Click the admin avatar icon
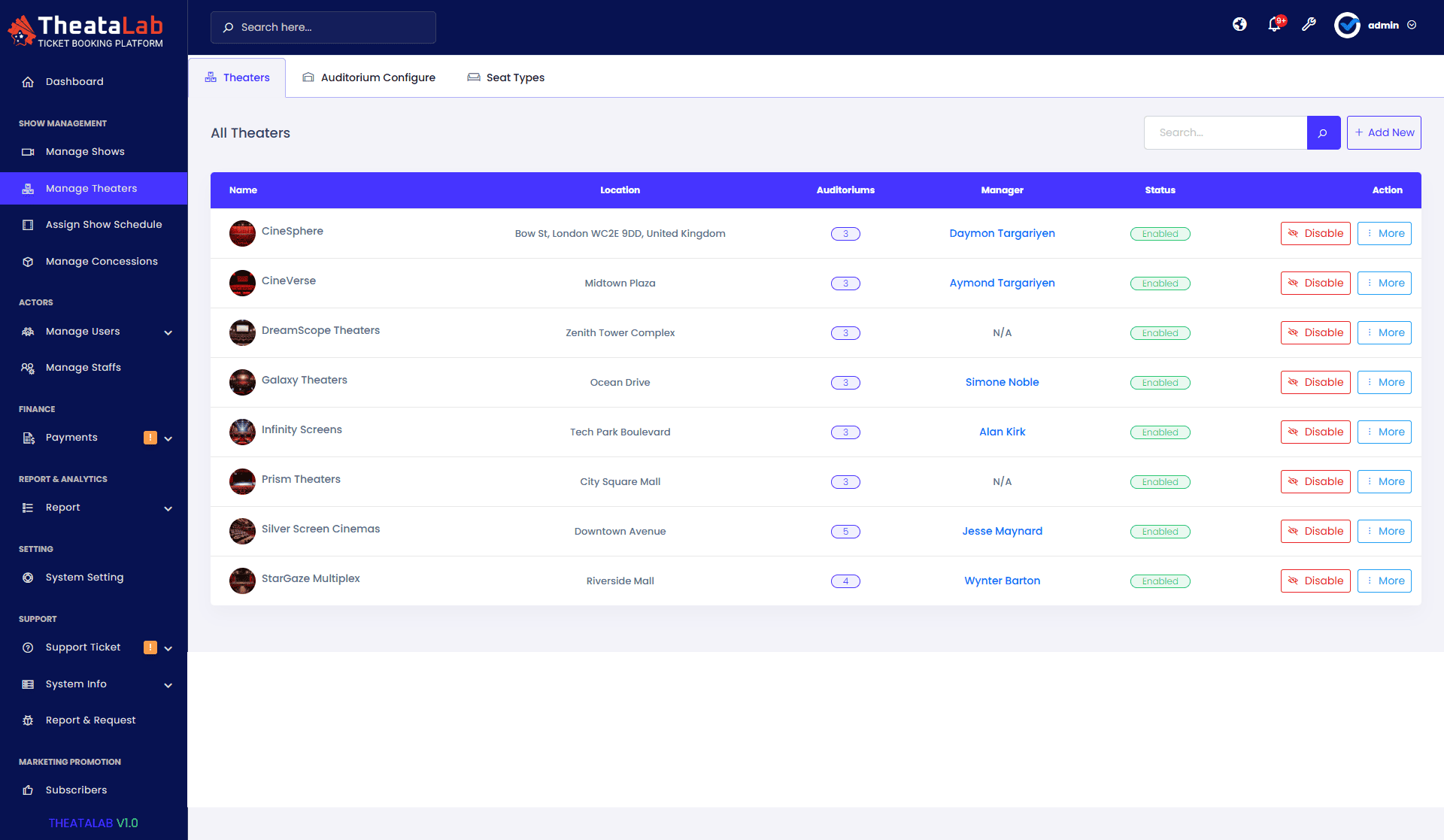1444x840 pixels. click(x=1347, y=25)
